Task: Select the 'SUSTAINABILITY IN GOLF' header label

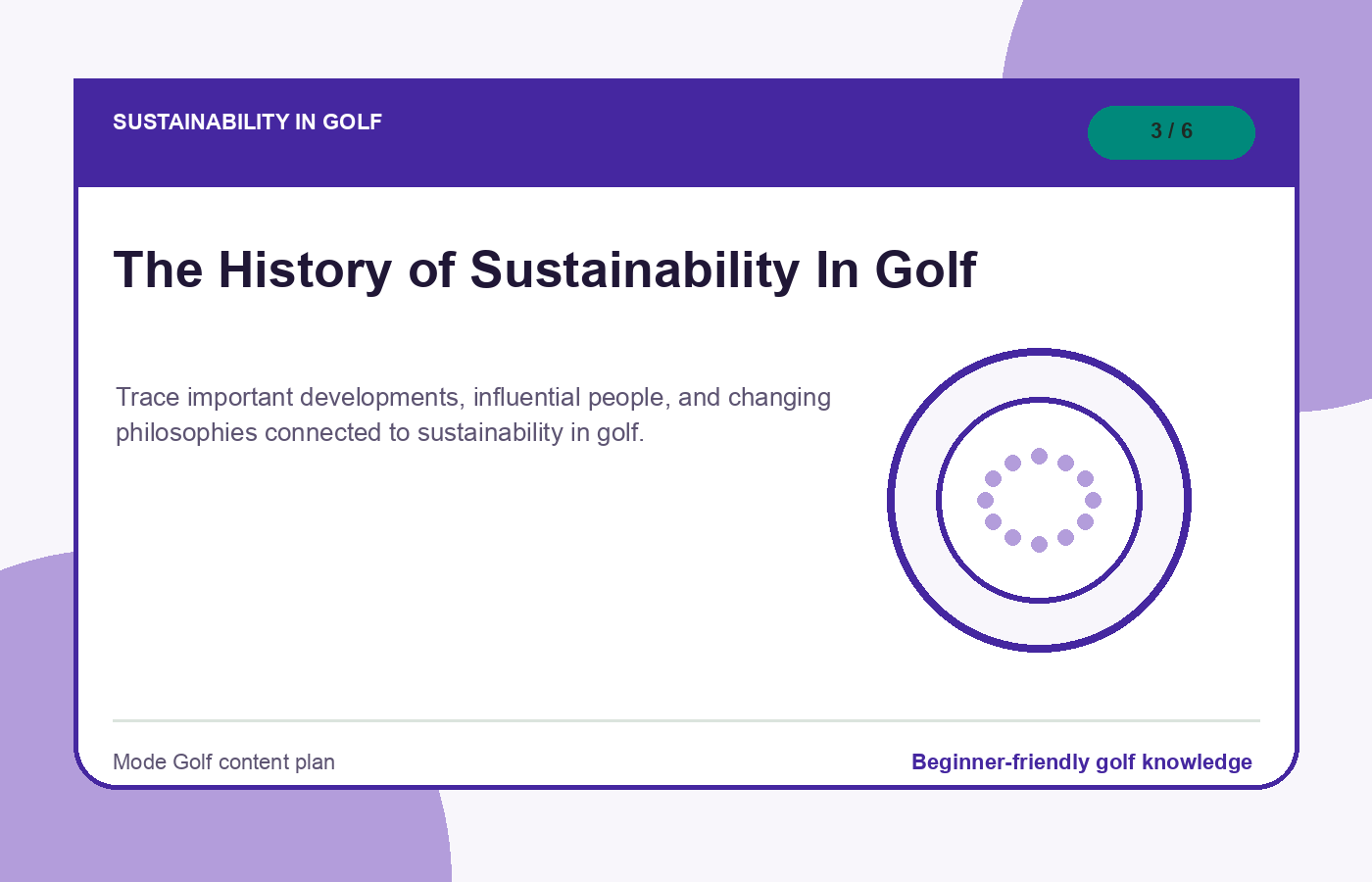Action: (247, 122)
